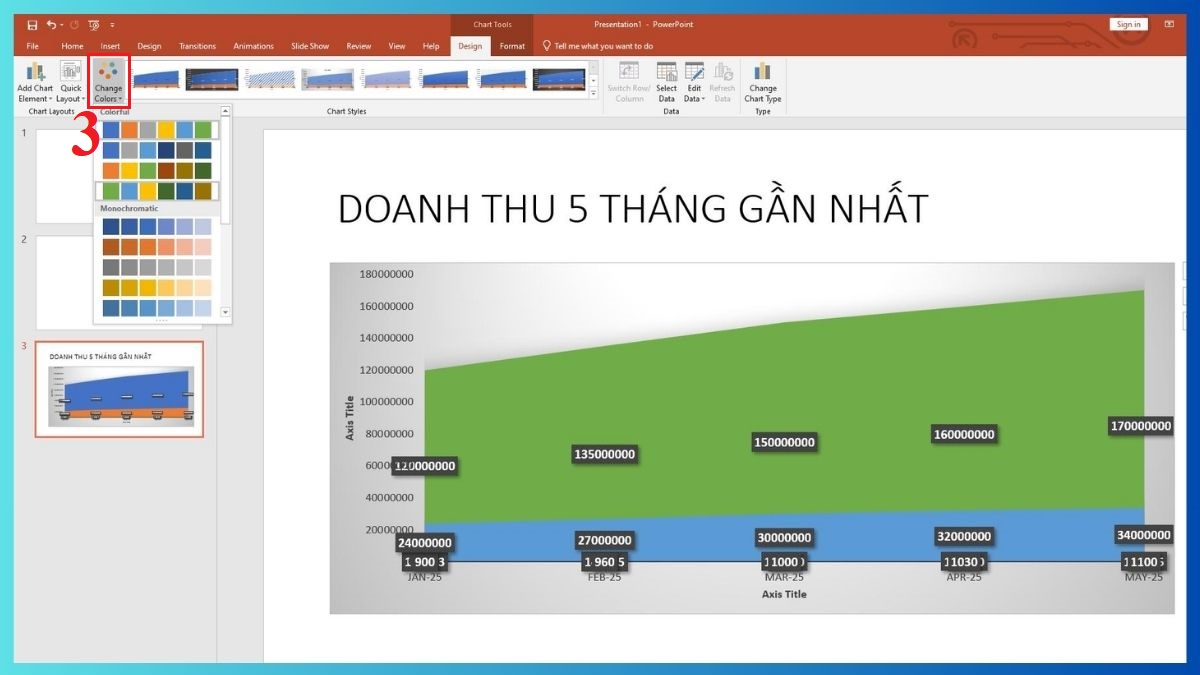Image resolution: width=1200 pixels, height=675 pixels.
Task: Select Data for the chart
Action: (666, 80)
